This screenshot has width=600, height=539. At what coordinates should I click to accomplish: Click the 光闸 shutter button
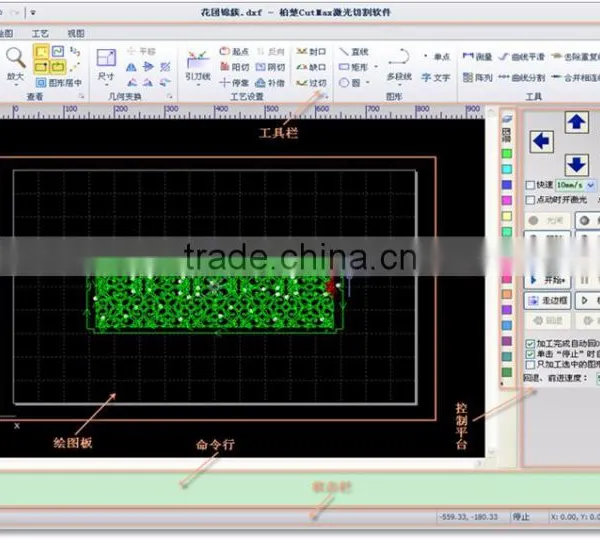click(547, 221)
